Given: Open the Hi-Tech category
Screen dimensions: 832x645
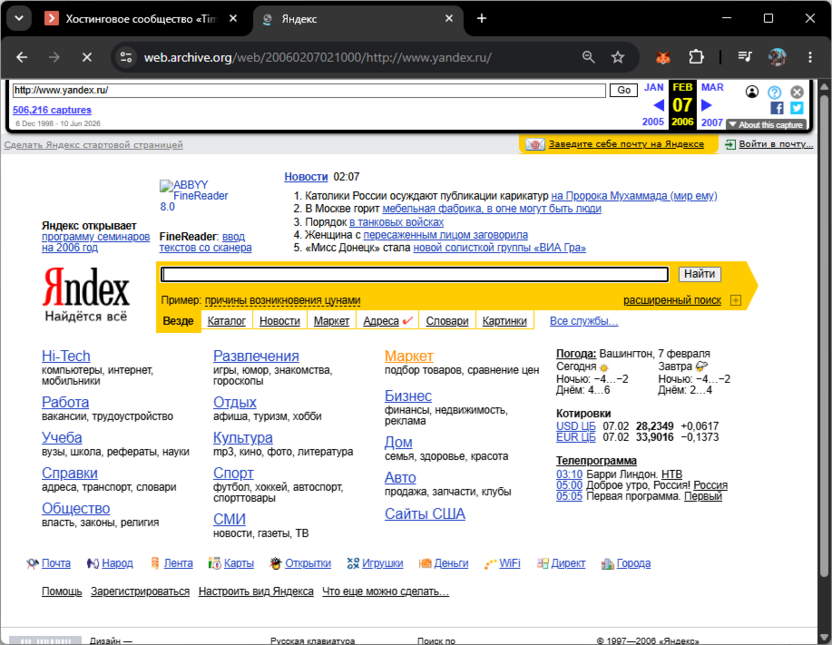Looking at the screenshot, I should click(66, 356).
